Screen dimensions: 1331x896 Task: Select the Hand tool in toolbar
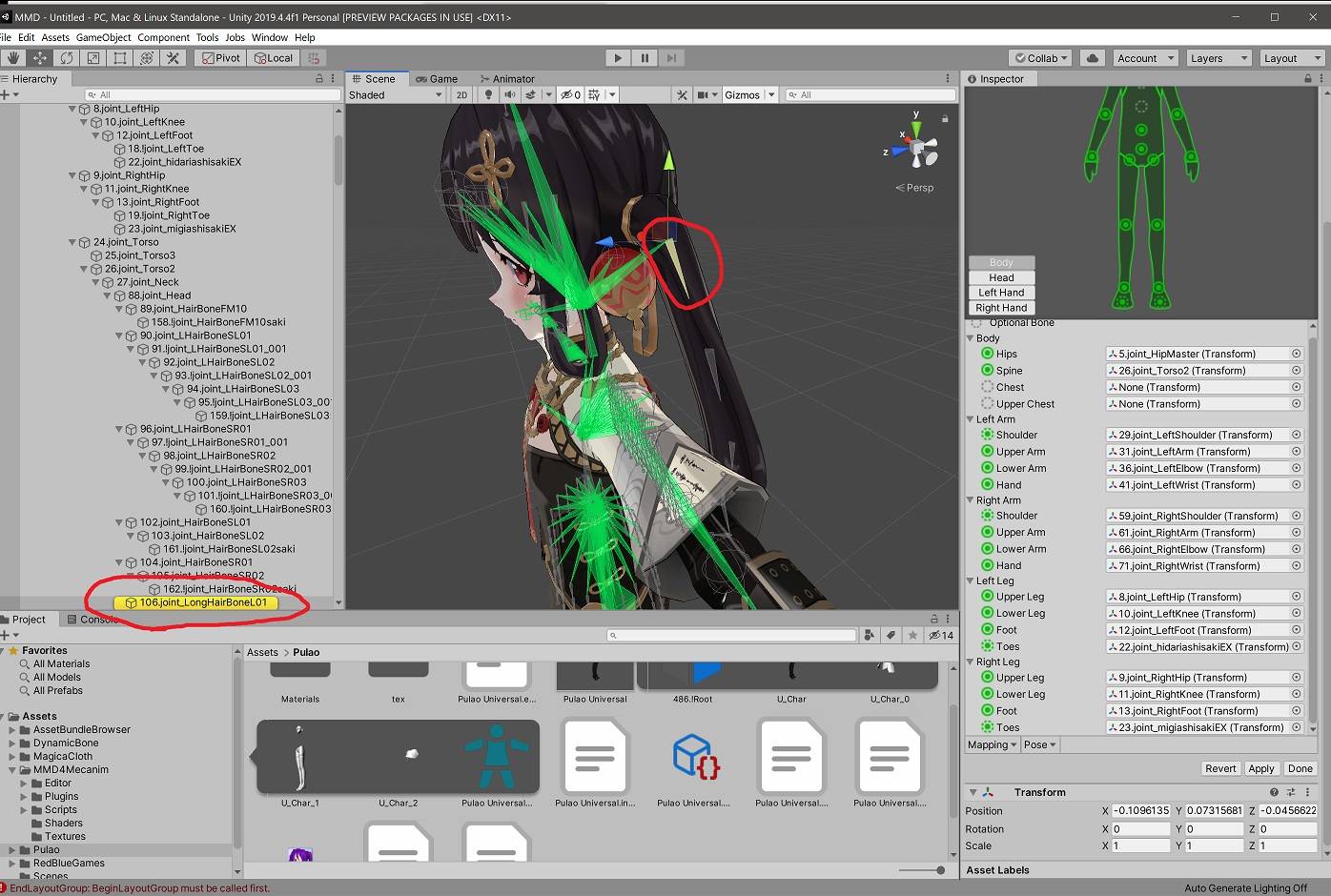pos(13,58)
